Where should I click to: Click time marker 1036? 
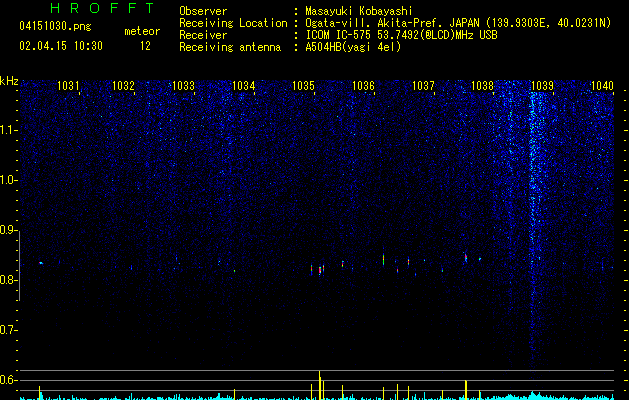coord(363,86)
